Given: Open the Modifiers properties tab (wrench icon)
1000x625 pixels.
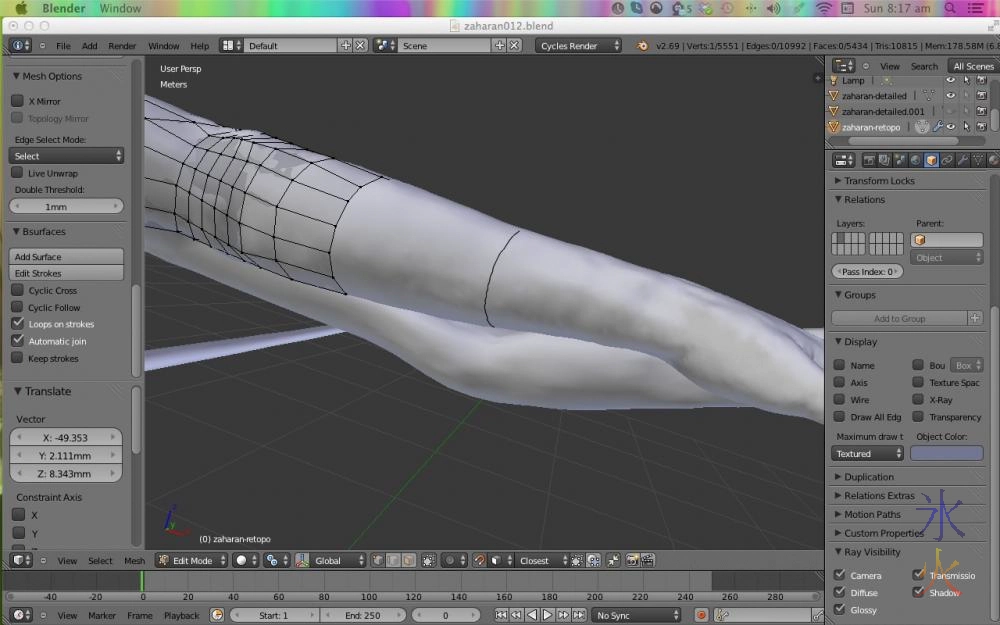Looking at the screenshot, I should pos(962,160).
